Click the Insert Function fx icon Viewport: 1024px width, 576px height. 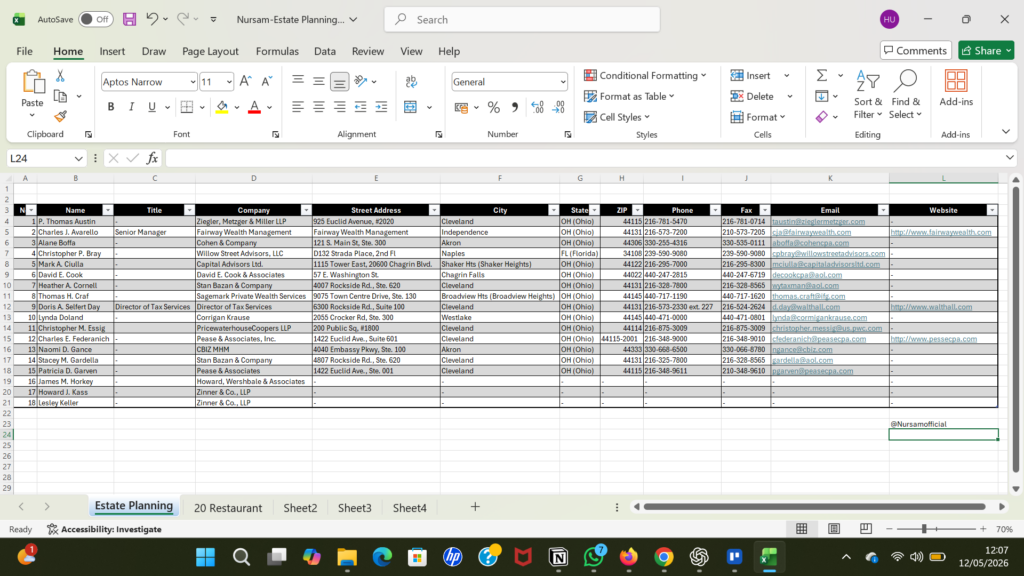coord(152,158)
